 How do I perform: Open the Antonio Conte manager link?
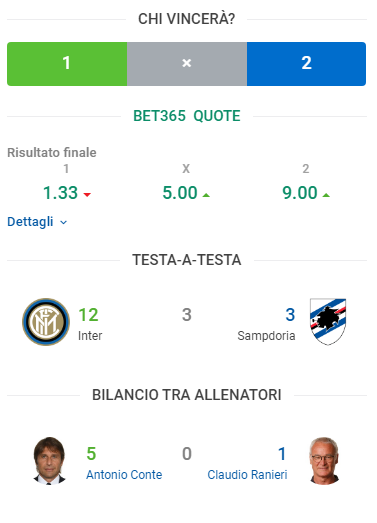[124, 475]
